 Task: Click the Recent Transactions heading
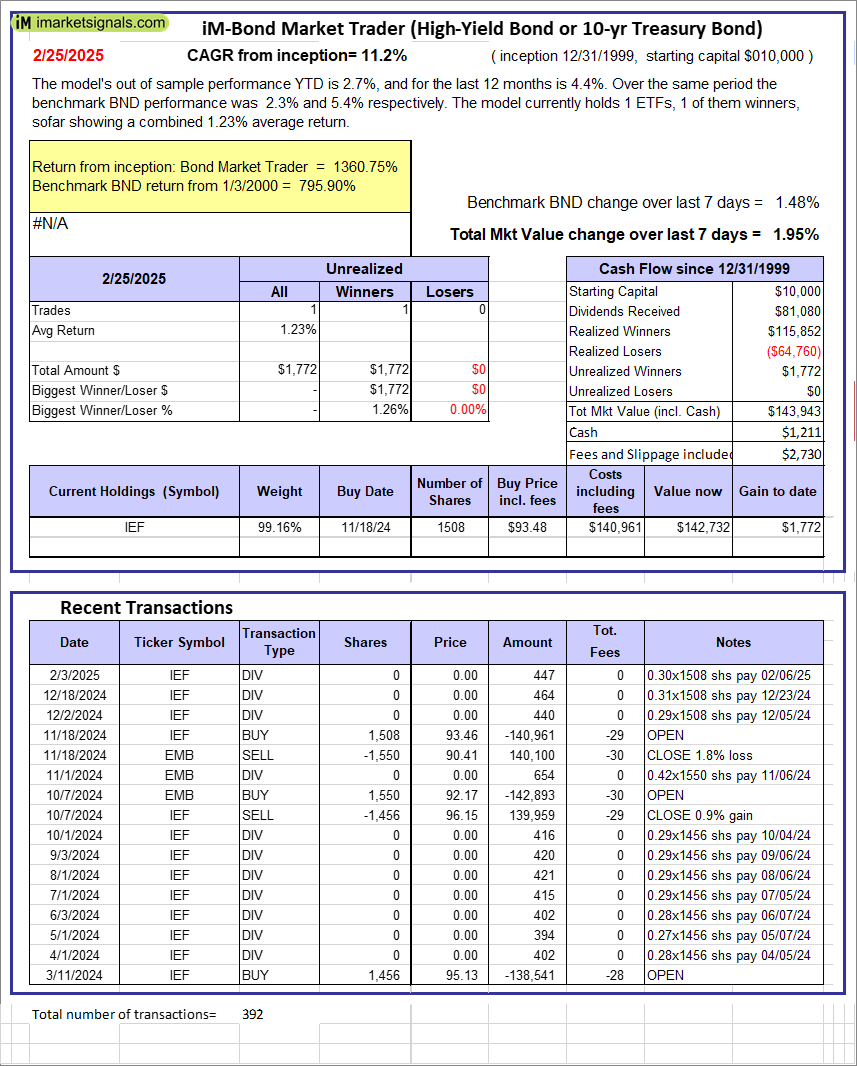pyautogui.click(x=146, y=607)
